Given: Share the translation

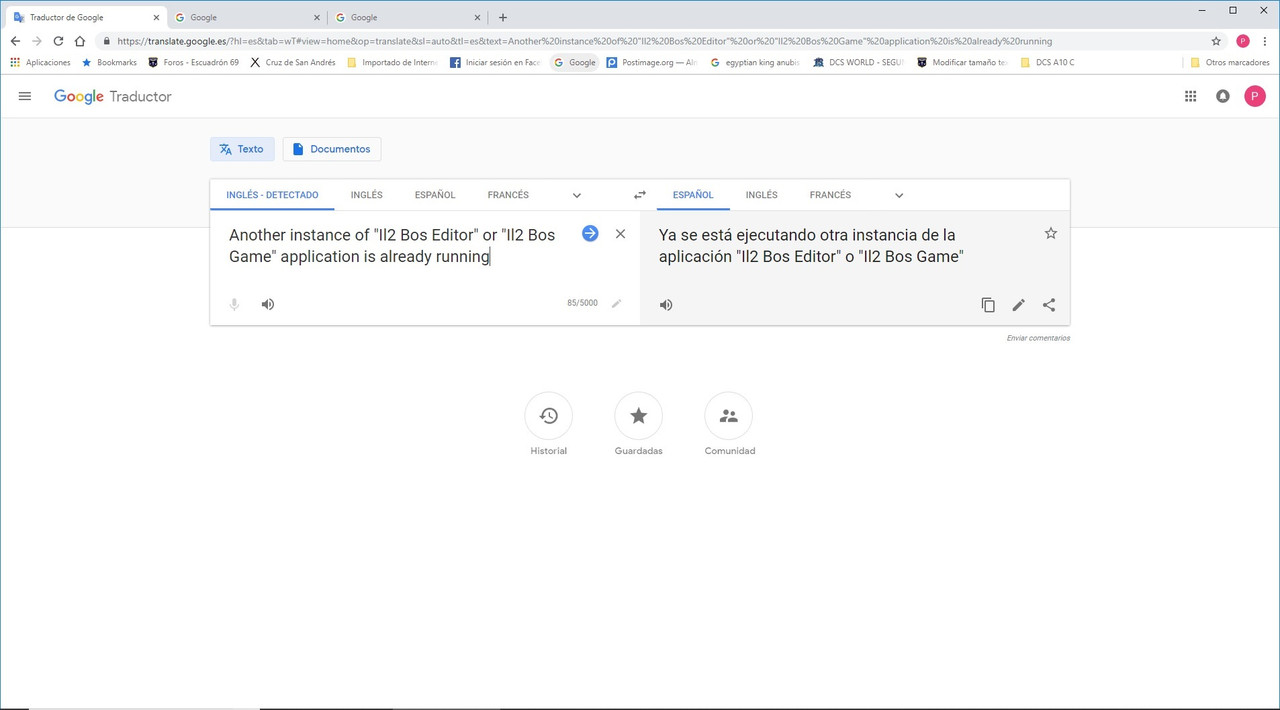Looking at the screenshot, I should pyautogui.click(x=1049, y=305).
